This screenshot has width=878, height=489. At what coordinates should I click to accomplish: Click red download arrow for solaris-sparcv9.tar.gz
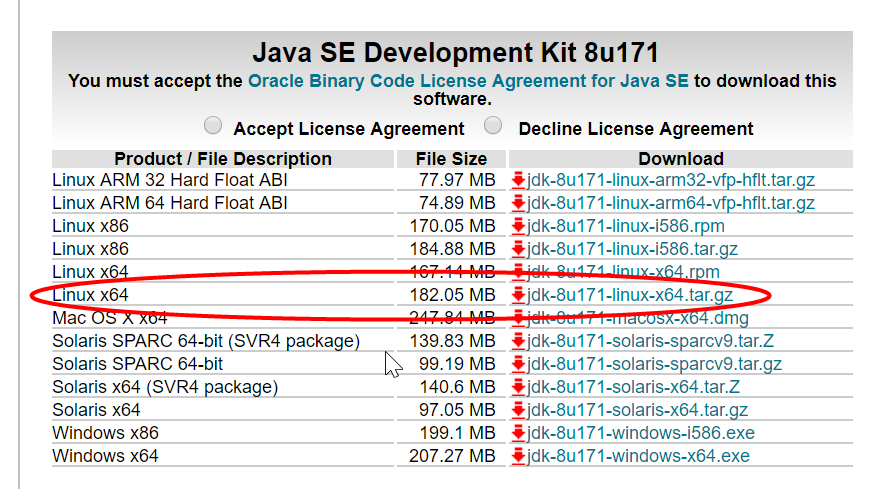point(518,364)
